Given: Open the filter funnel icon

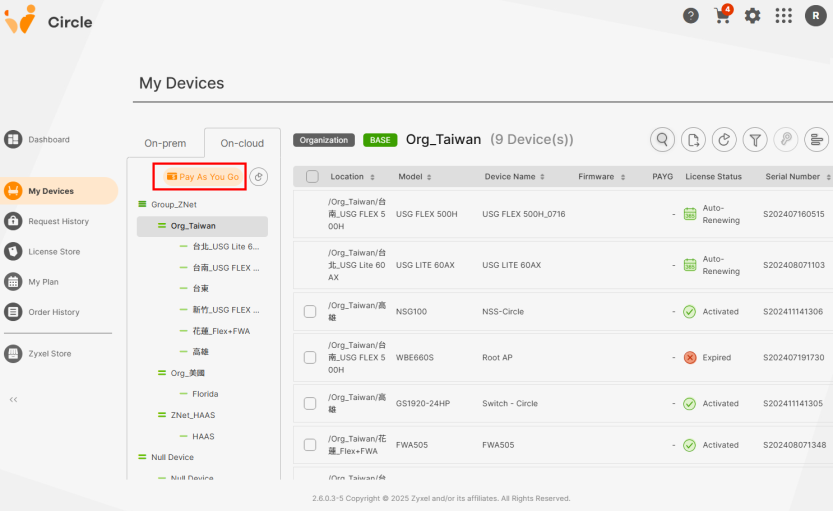Looking at the screenshot, I should pyautogui.click(x=755, y=140).
